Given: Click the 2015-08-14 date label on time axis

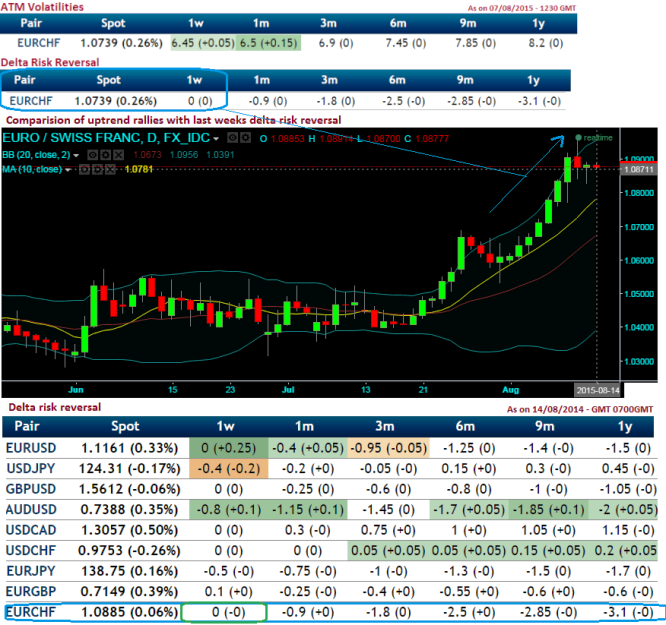Looking at the screenshot, I should 597,389.
